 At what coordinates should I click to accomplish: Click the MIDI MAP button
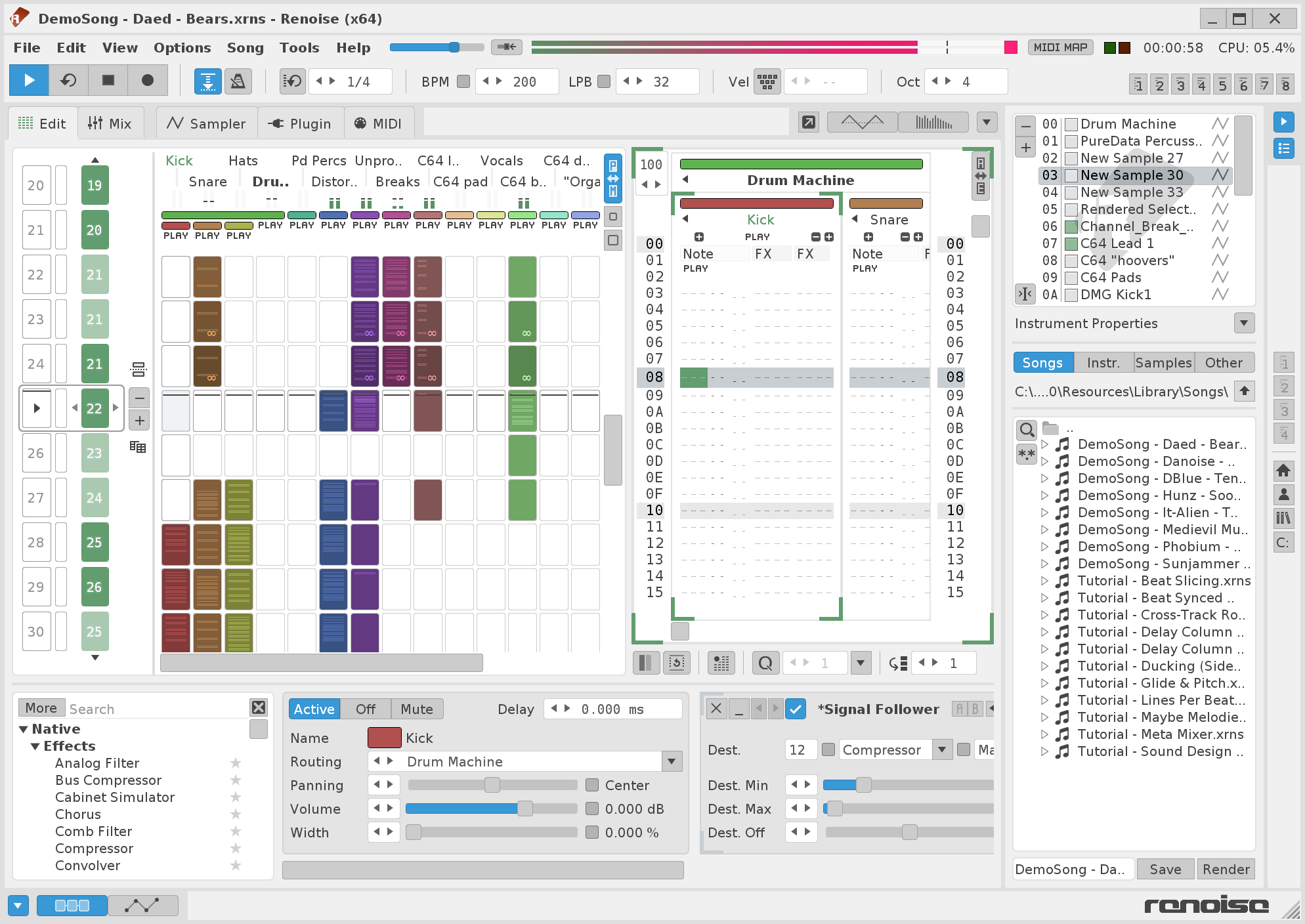pos(1060,47)
